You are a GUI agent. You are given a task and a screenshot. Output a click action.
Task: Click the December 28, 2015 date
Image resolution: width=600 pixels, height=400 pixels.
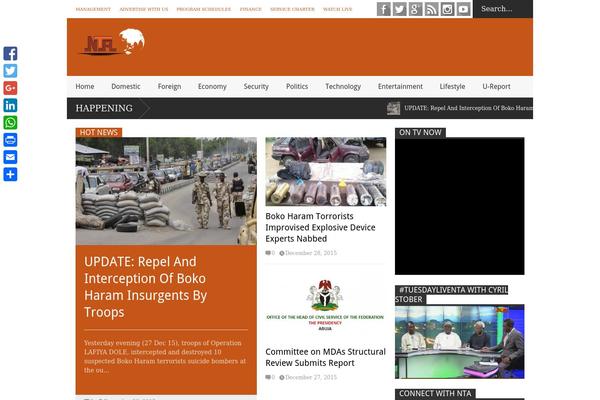click(311, 253)
